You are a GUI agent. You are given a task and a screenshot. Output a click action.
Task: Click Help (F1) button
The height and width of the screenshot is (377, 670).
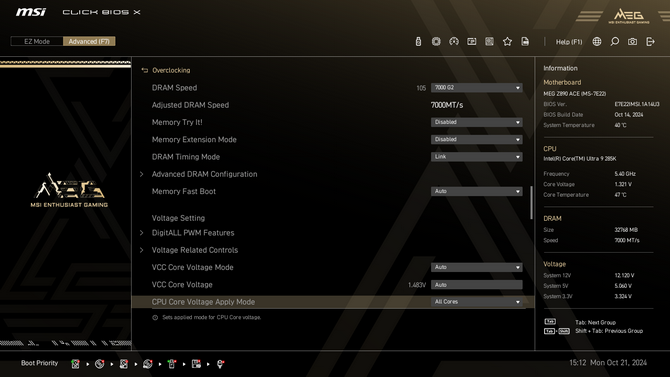[569, 42]
